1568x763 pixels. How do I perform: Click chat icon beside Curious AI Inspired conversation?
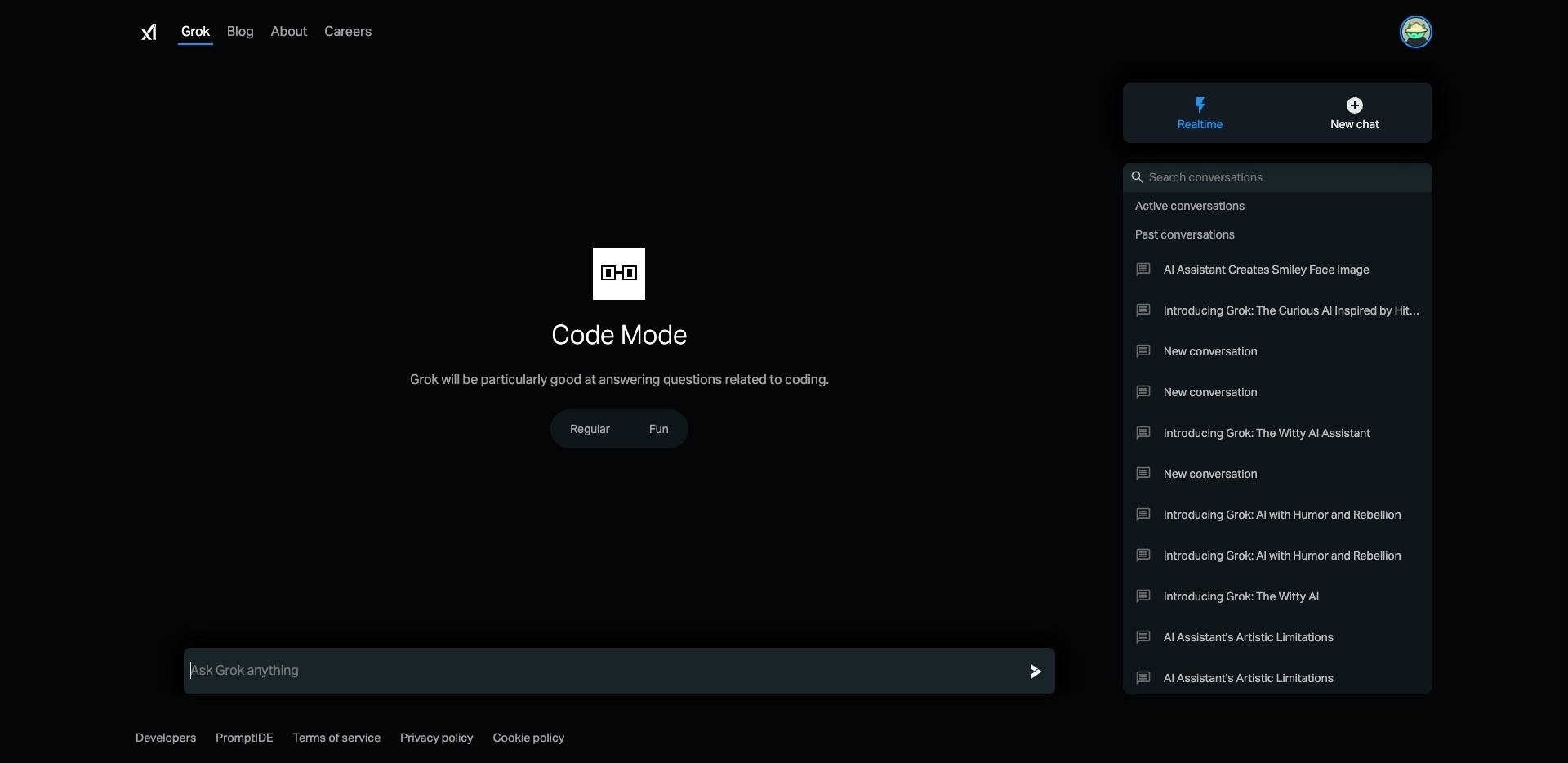(x=1143, y=310)
